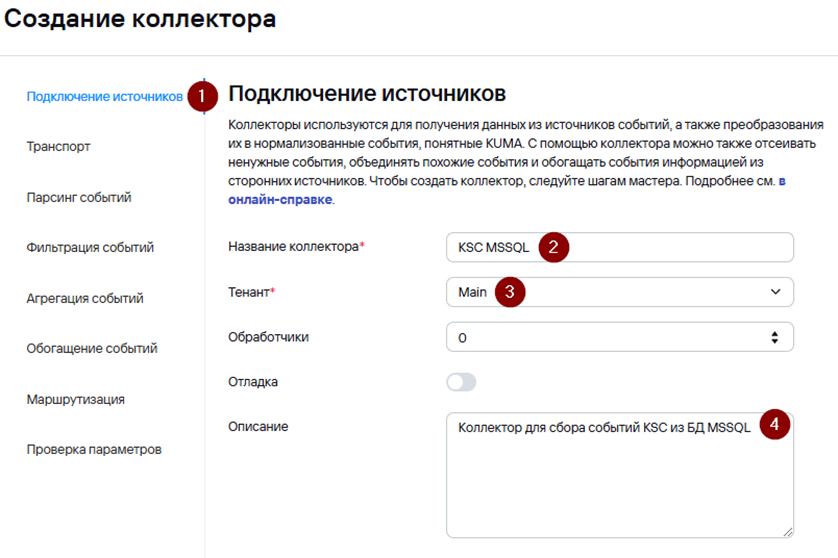Viewport: 838px width, 558px height.
Task: Switch to Агрегация событий step
Action: (85, 298)
